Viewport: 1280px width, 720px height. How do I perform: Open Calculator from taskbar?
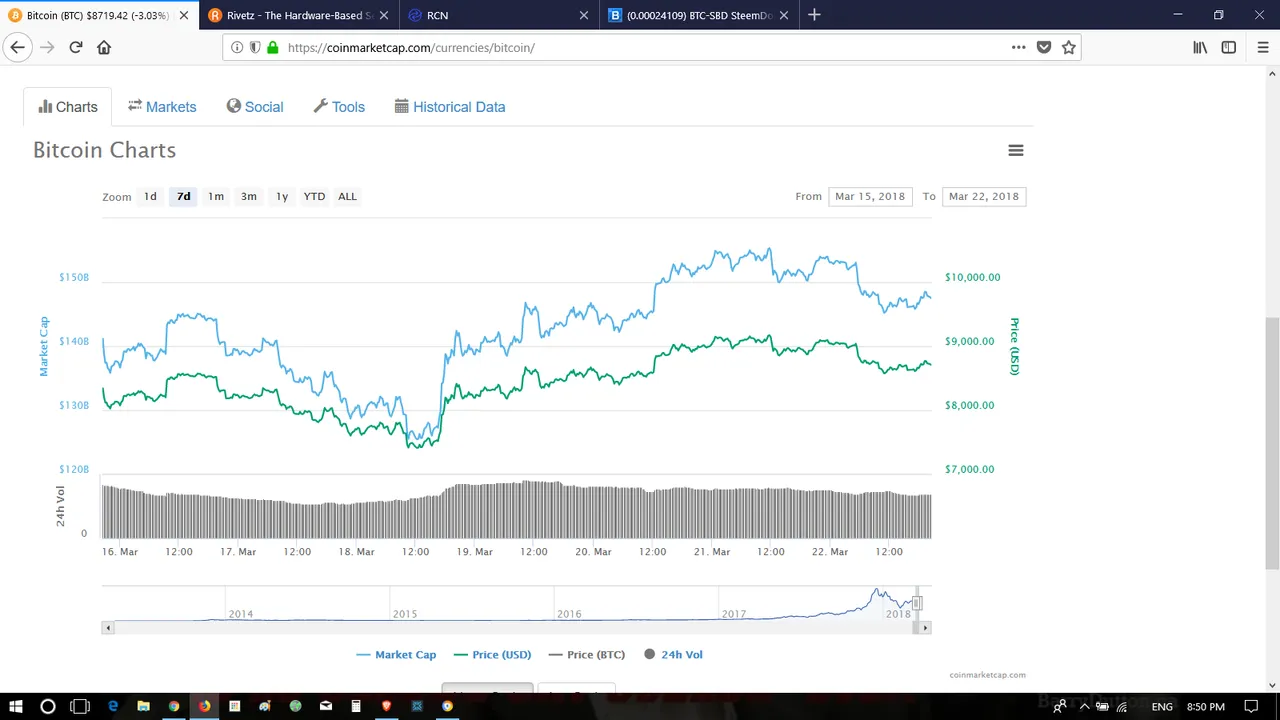point(356,706)
